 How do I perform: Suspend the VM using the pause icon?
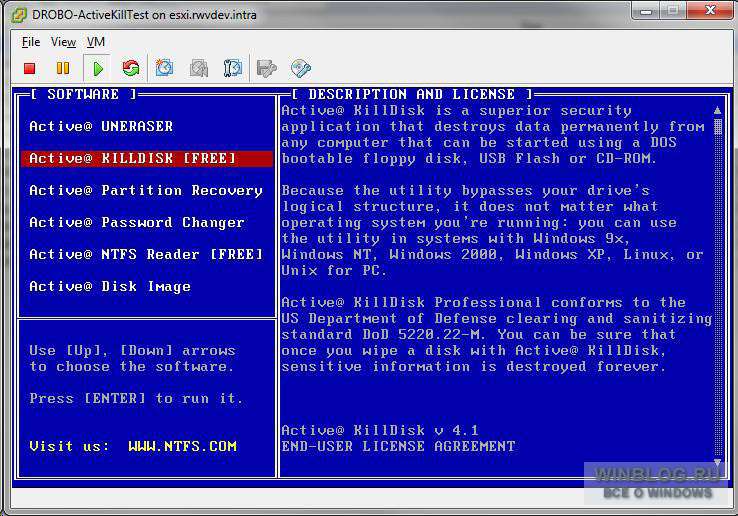coord(63,68)
